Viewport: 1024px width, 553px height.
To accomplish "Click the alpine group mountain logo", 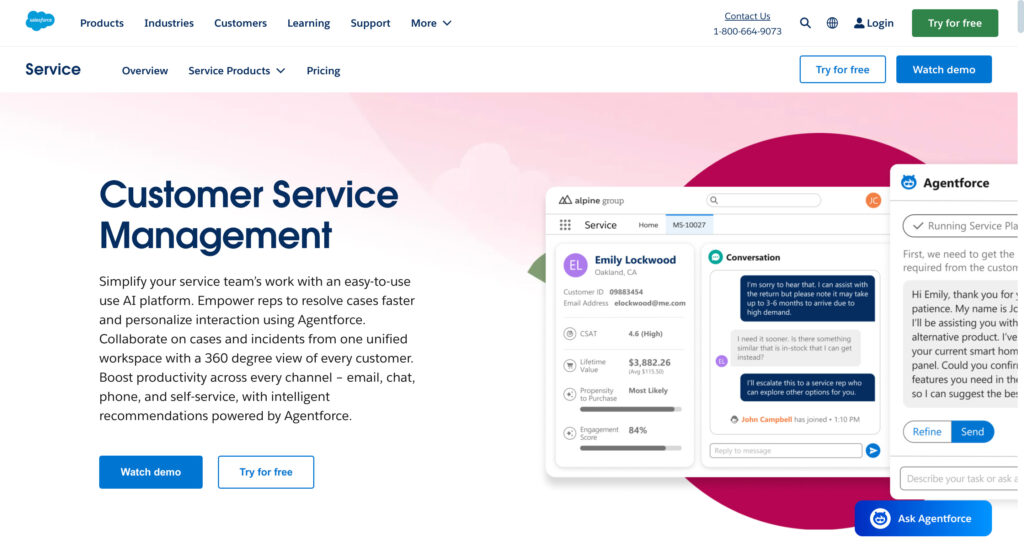I will pyautogui.click(x=565, y=200).
